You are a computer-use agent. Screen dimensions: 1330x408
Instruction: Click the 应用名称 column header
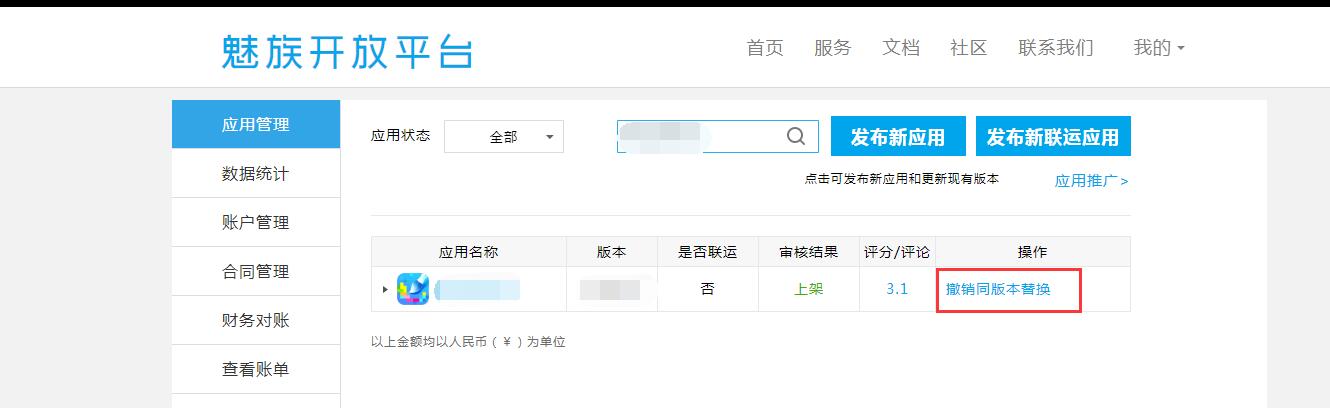tap(468, 252)
